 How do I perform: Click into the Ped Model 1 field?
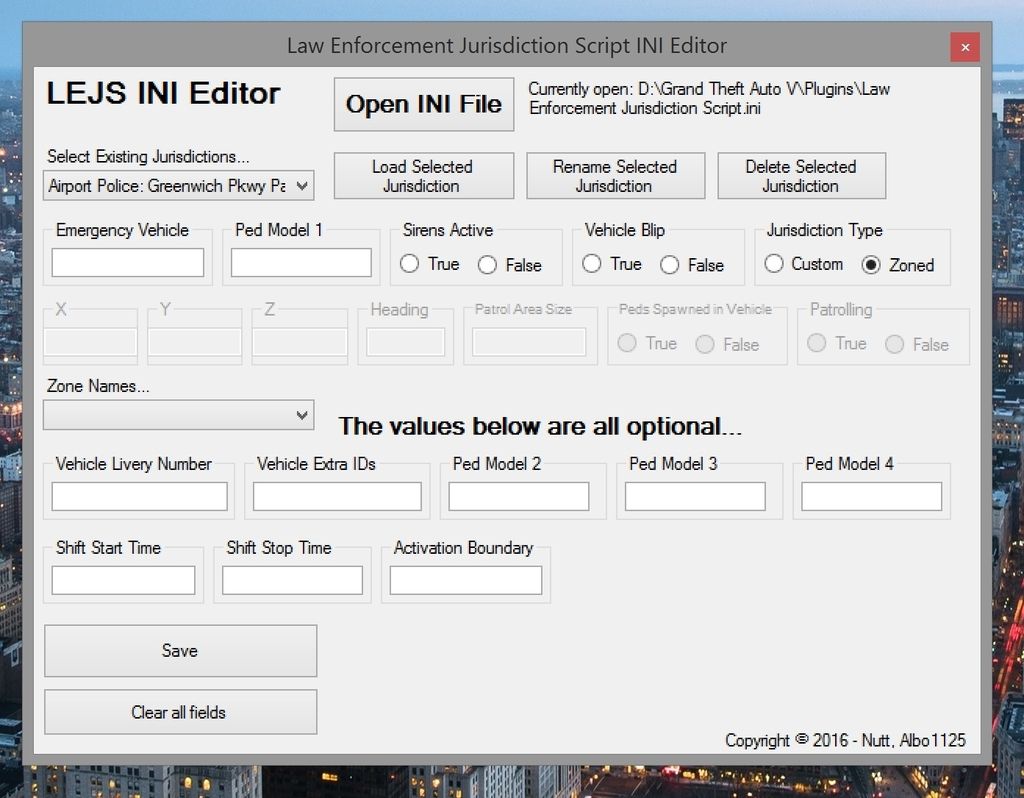(x=301, y=262)
